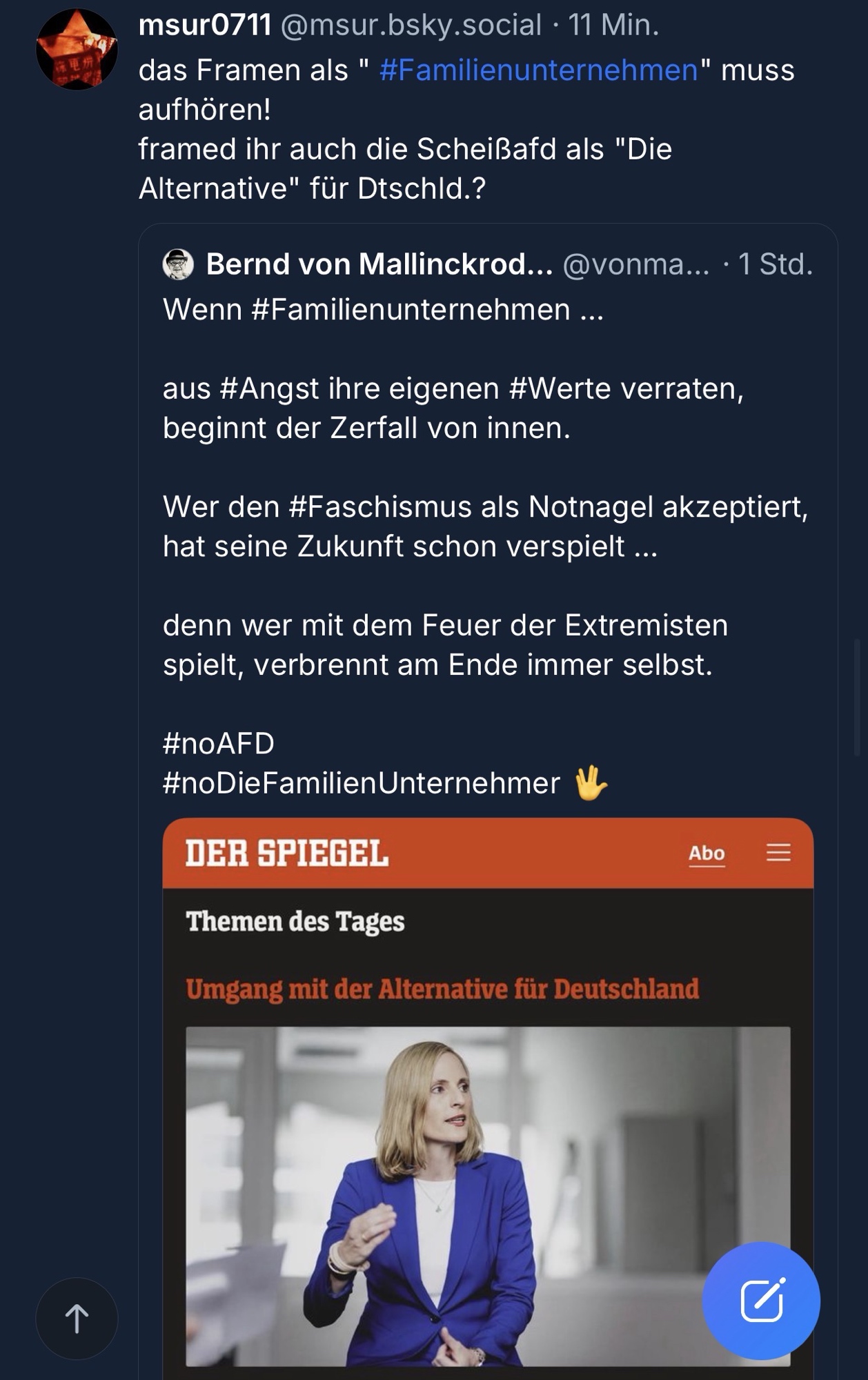This screenshot has width=868, height=1380.
Task: Tap the #noAFD hashtag in quoted post
Action: [x=219, y=744]
